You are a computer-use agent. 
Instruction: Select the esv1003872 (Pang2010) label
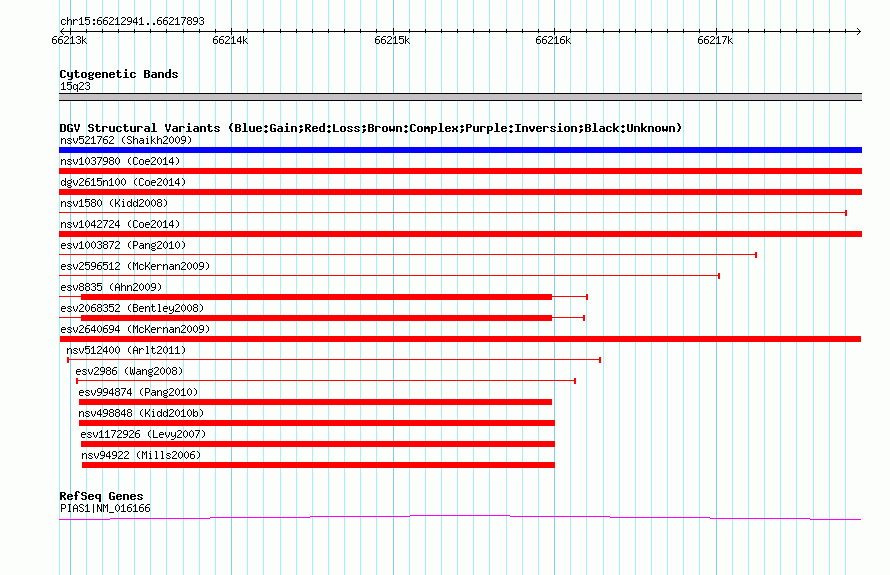tap(123, 245)
